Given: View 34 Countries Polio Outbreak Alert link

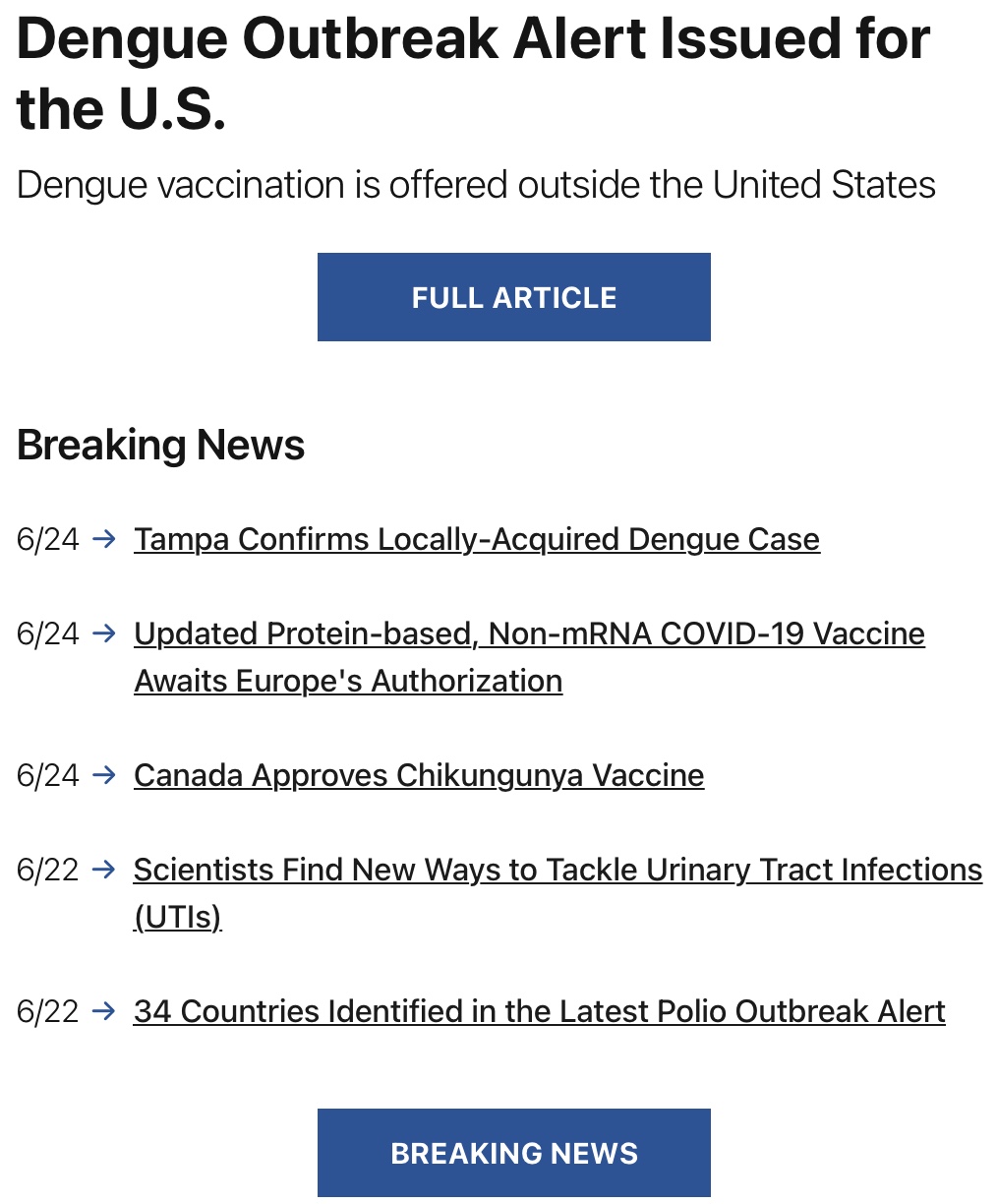Looking at the screenshot, I should click(x=539, y=1011).
